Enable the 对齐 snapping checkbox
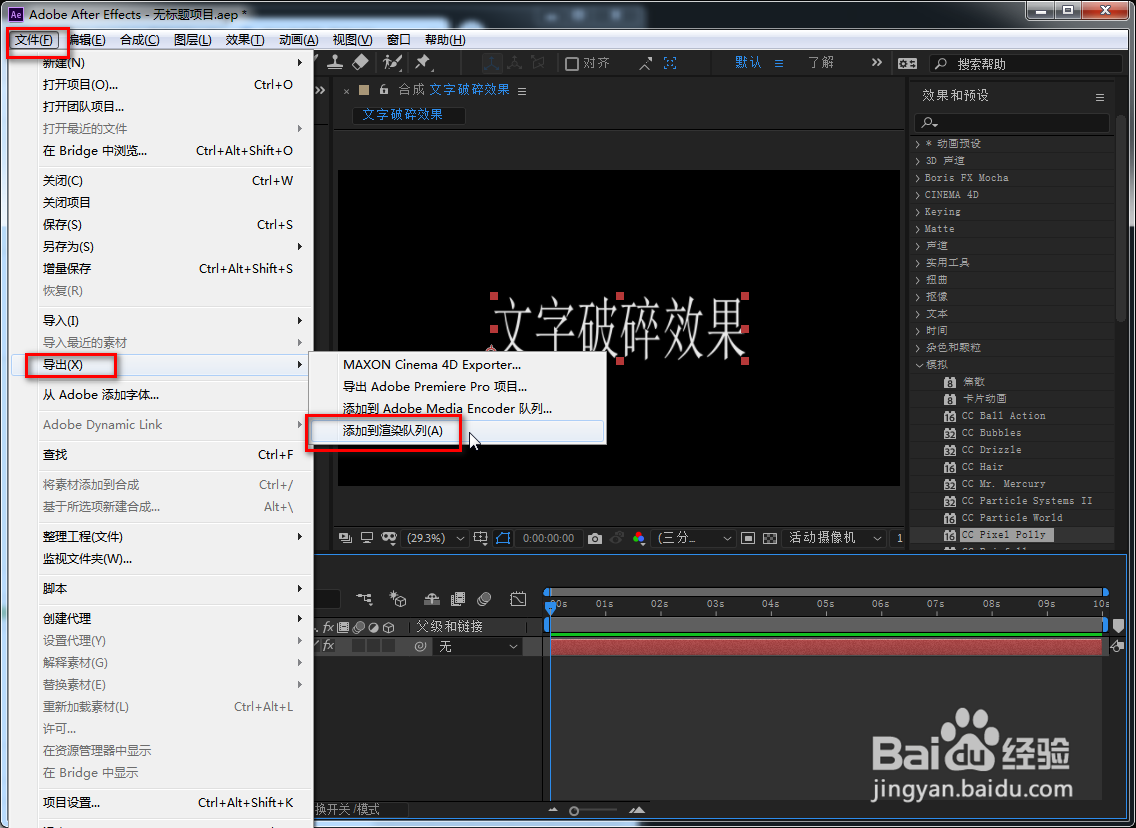Screen dimensions: 1136x828 tap(573, 62)
